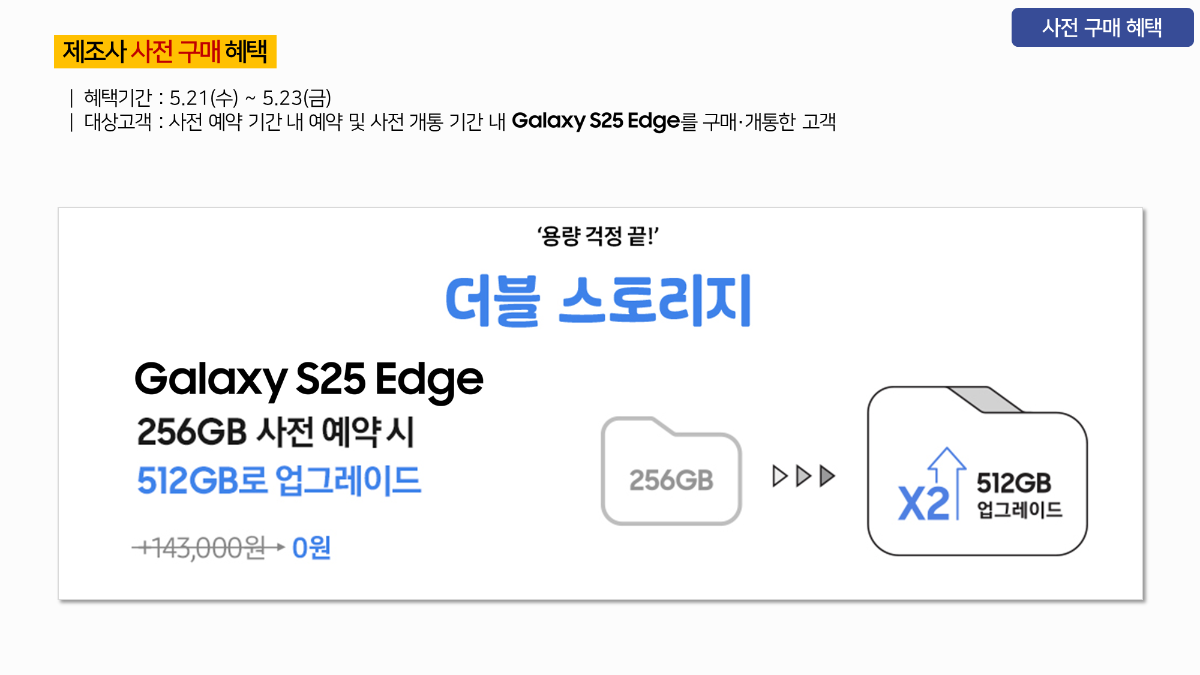Click the blue 0원 price
Image resolution: width=1200 pixels, height=675 pixels.
pyautogui.click(x=311, y=549)
